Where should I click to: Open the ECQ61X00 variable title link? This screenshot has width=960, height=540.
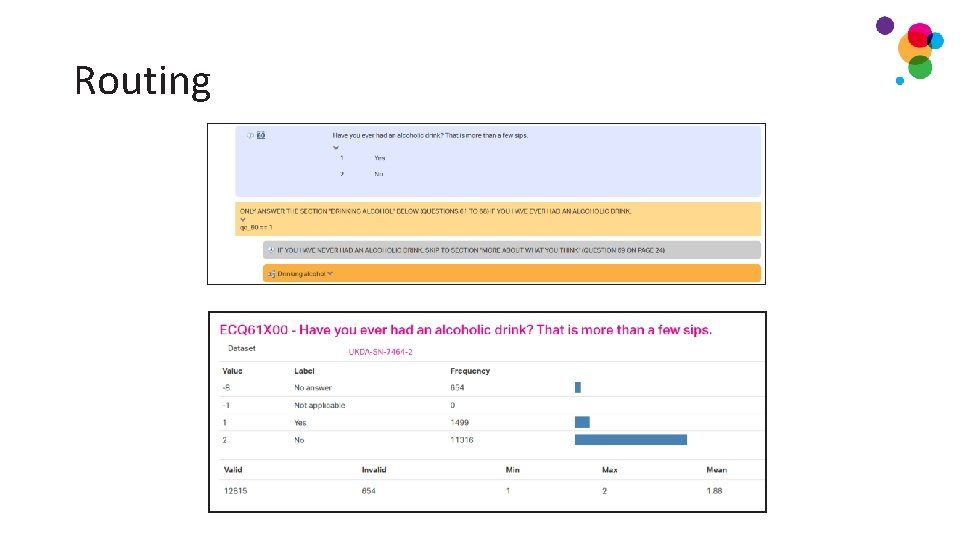coord(465,330)
